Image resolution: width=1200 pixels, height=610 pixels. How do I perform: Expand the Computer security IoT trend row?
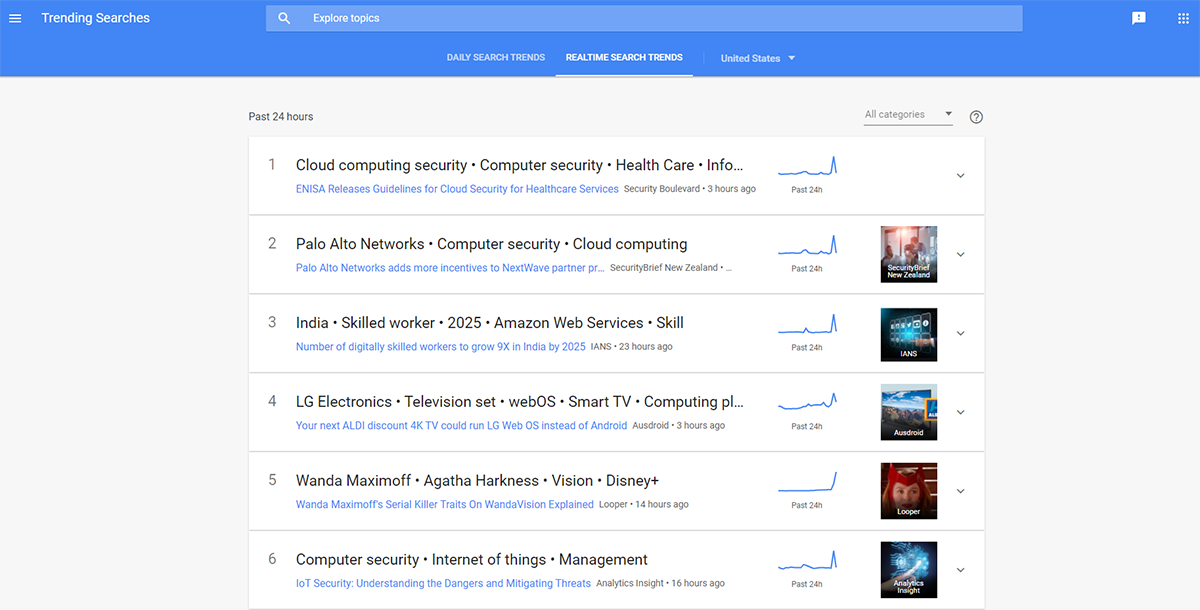click(960, 570)
